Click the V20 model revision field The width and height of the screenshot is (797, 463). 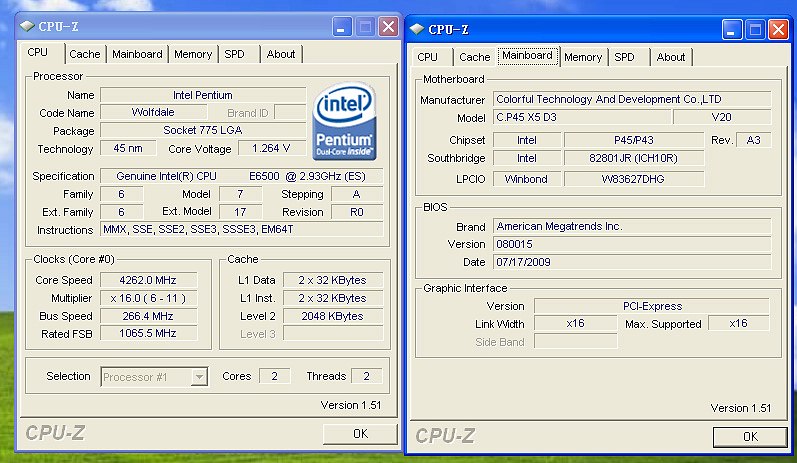click(x=722, y=117)
